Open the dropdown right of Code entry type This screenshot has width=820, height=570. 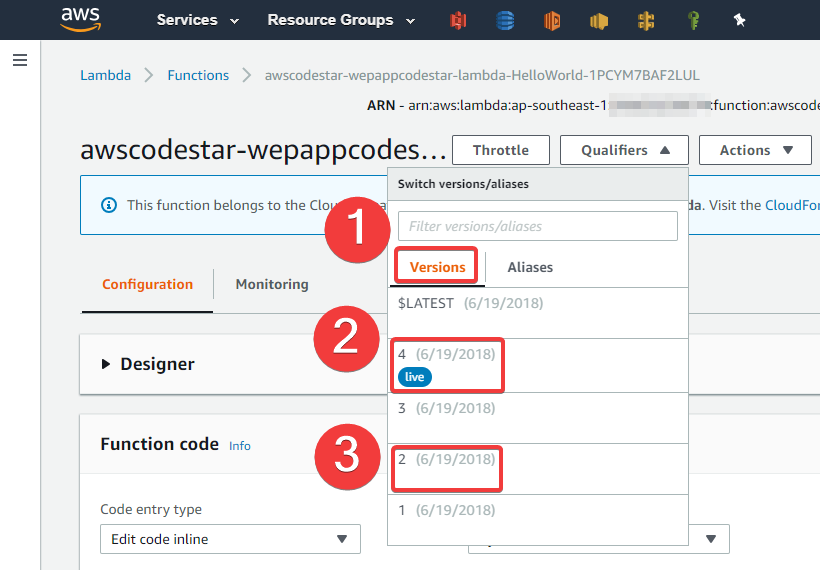click(x=709, y=539)
